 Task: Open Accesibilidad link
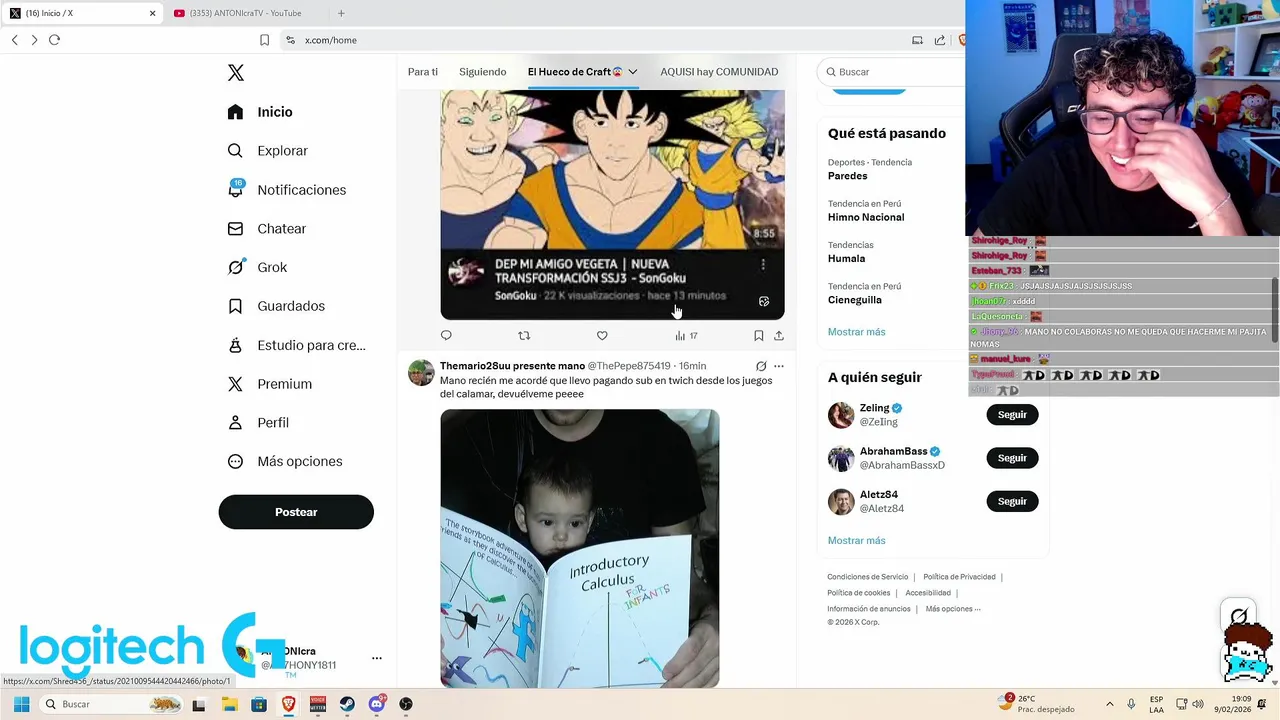click(x=928, y=593)
